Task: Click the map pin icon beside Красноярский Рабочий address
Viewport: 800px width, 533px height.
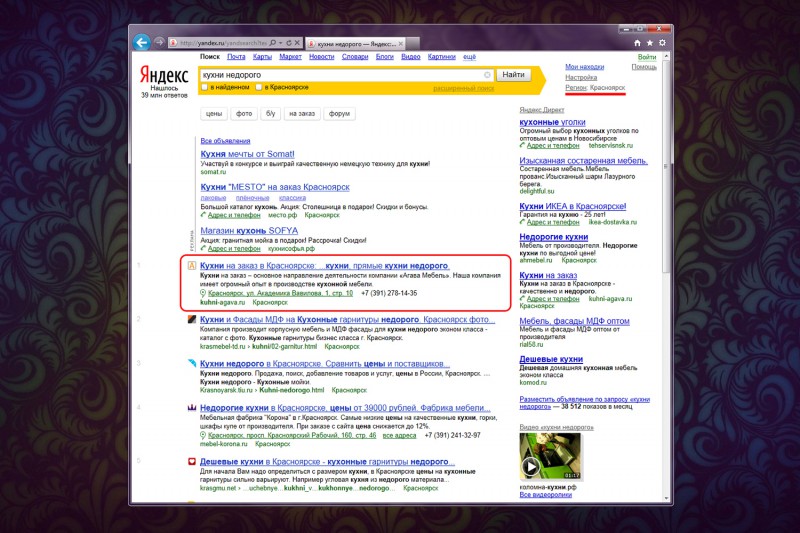Action: tap(203, 436)
